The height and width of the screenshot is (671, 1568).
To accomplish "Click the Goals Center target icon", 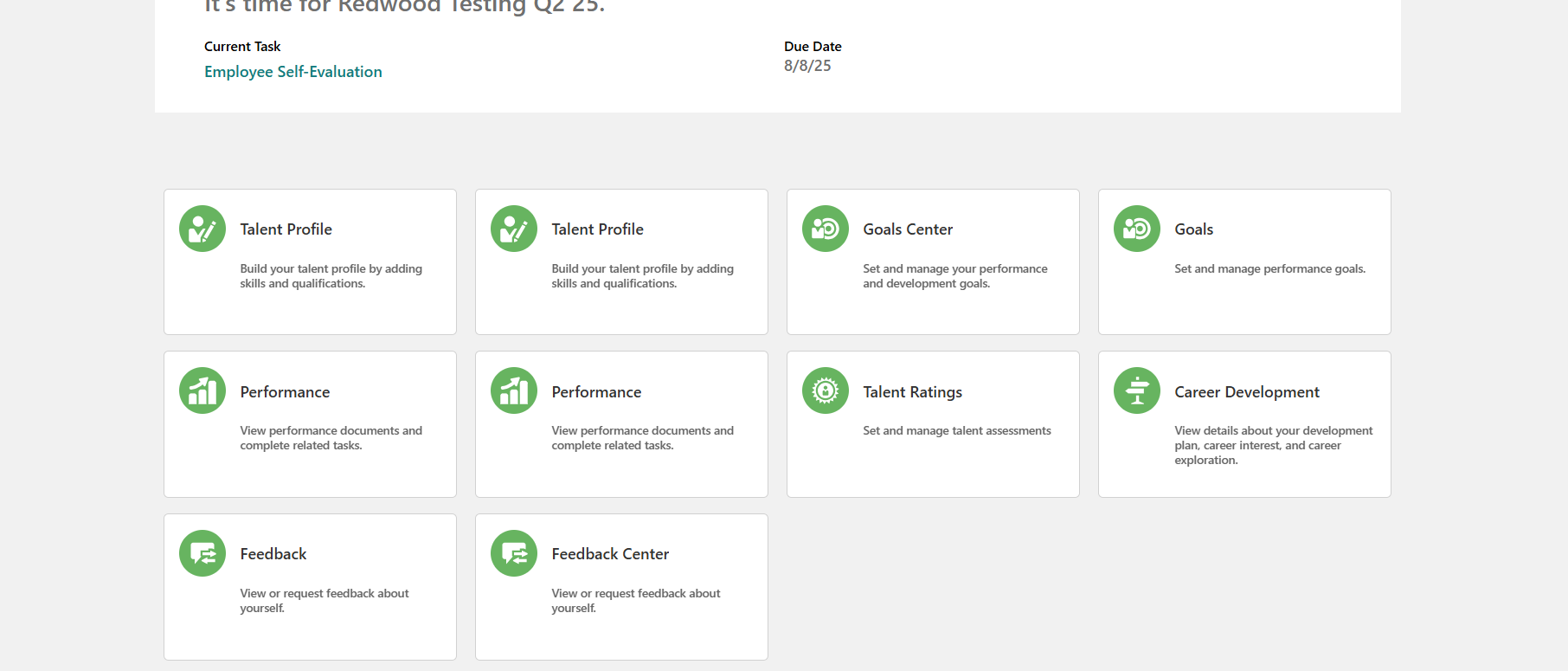I will 825,229.
